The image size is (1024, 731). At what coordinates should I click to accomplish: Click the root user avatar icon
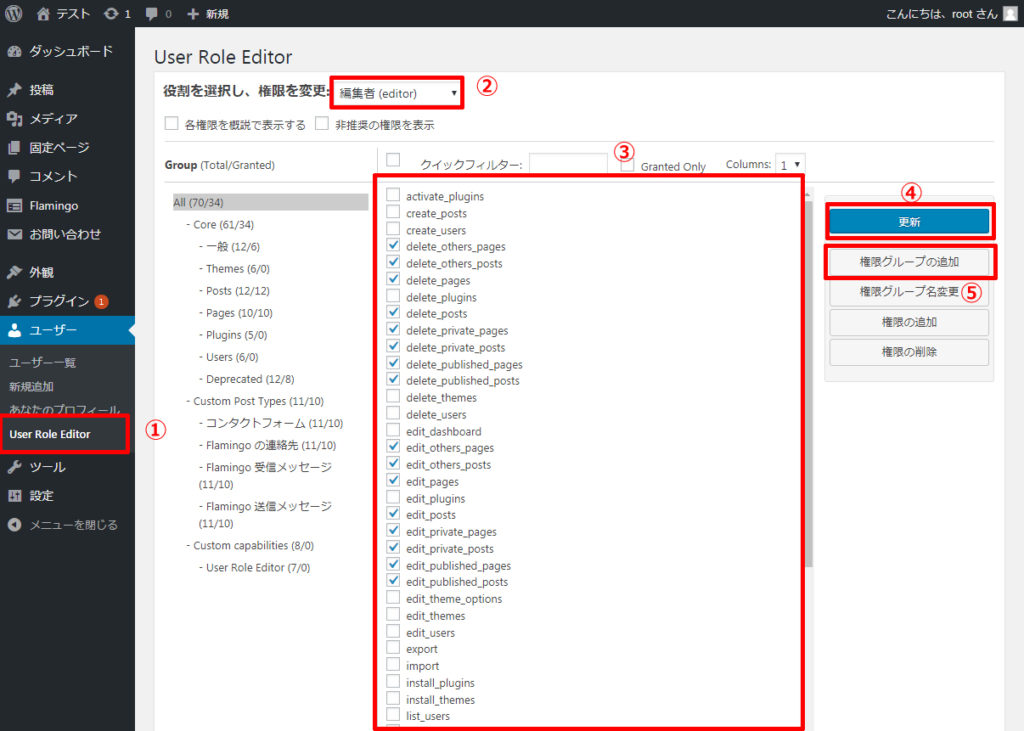[1010, 14]
